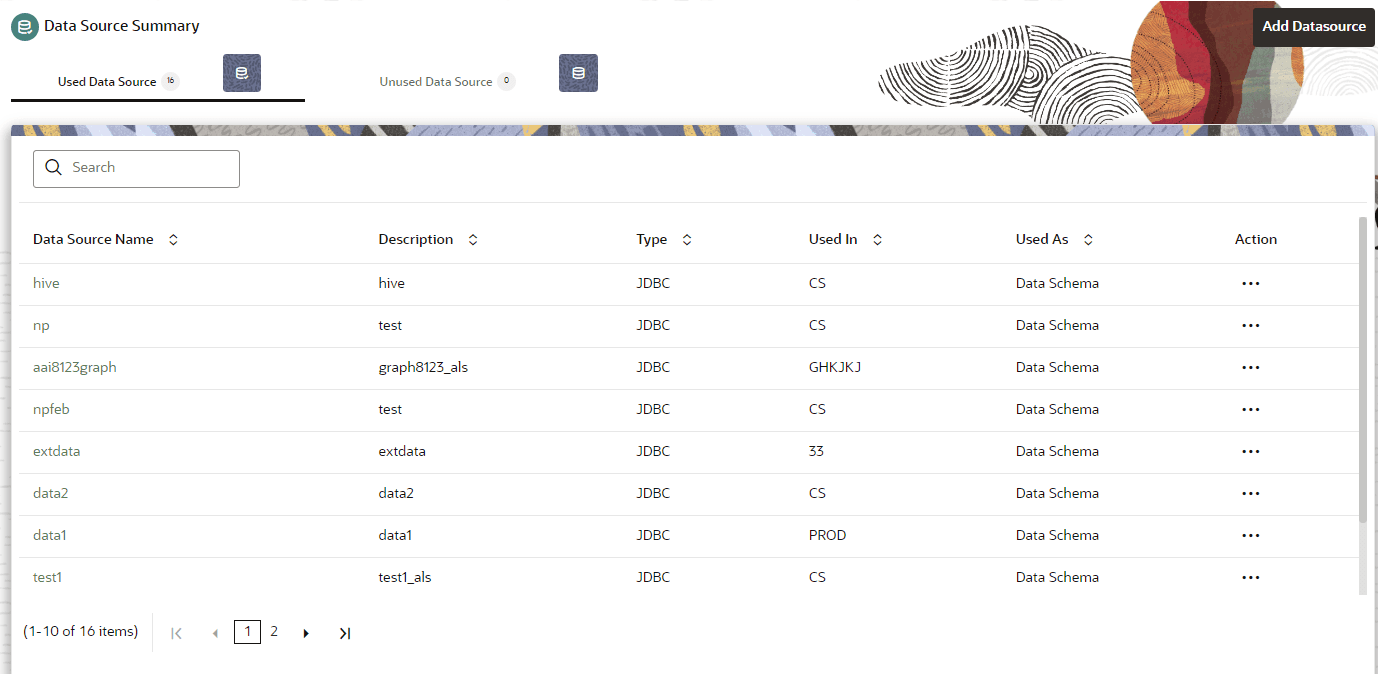The width and height of the screenshot is (1378, 674).
Task: Open the actions ellipsis for extdata
Action: [1250, 452]
